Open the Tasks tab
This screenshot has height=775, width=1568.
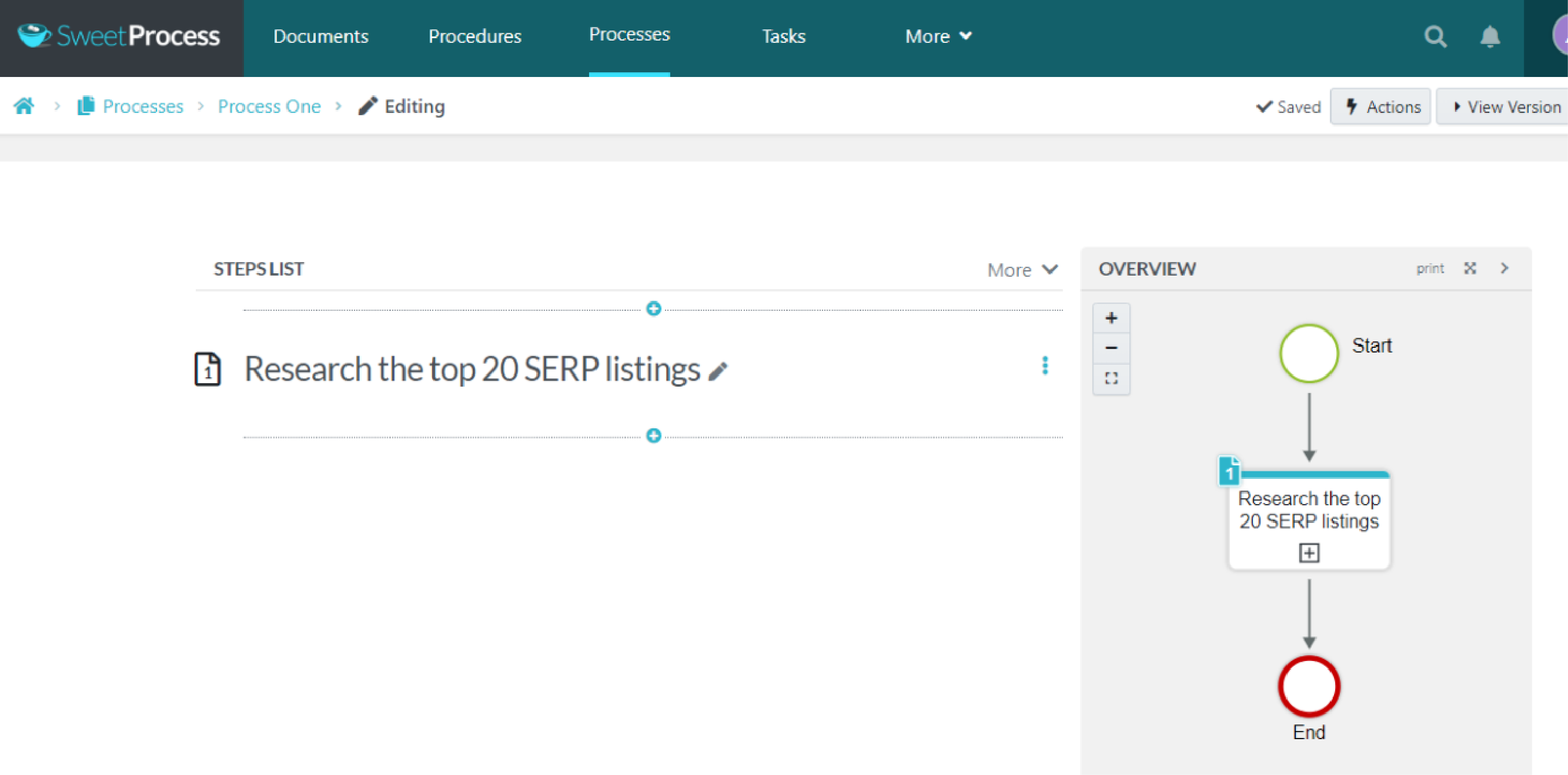(783, 36)
